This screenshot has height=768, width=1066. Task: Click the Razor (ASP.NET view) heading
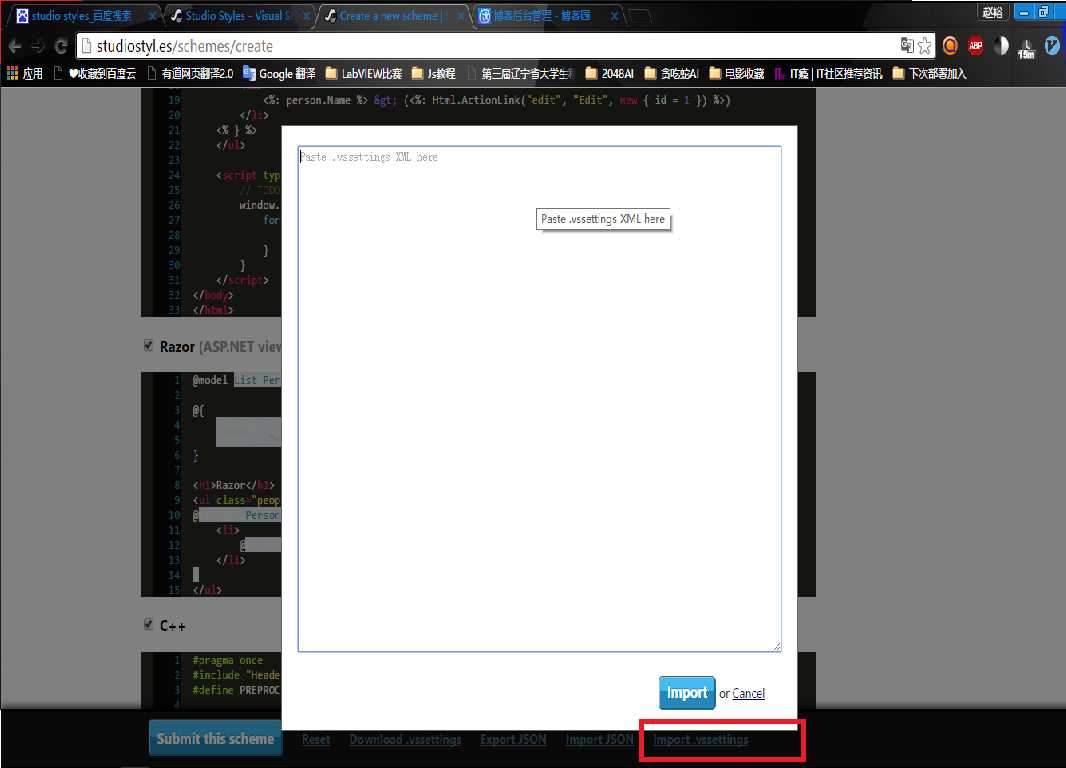[220, 347]
